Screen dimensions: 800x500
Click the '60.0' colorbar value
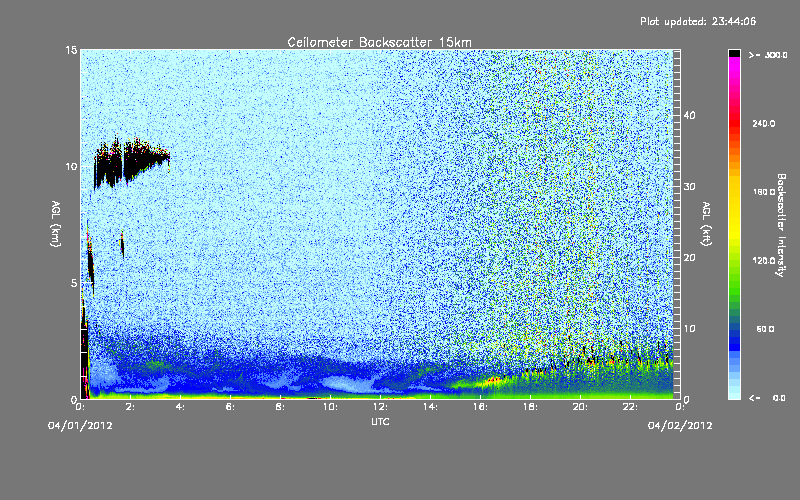coord(765,330)
